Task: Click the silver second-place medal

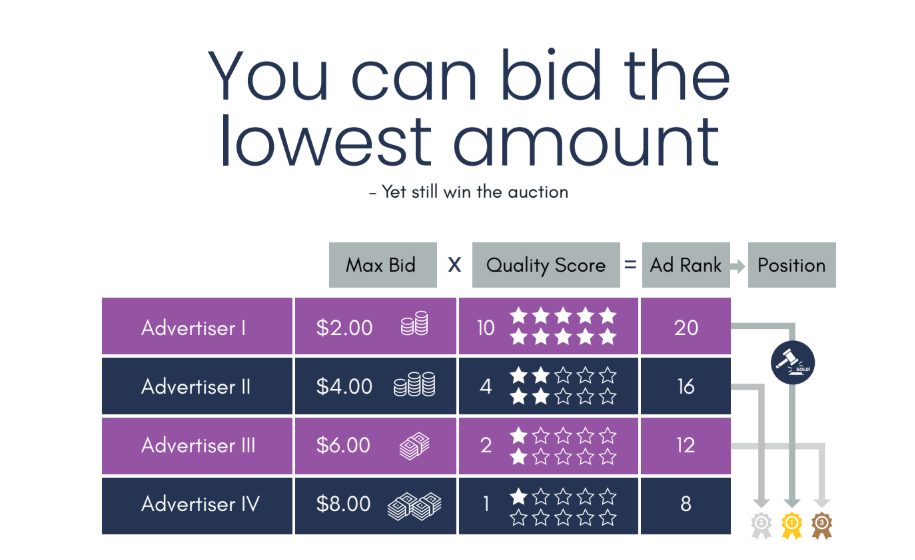Action: click(761, 526)
